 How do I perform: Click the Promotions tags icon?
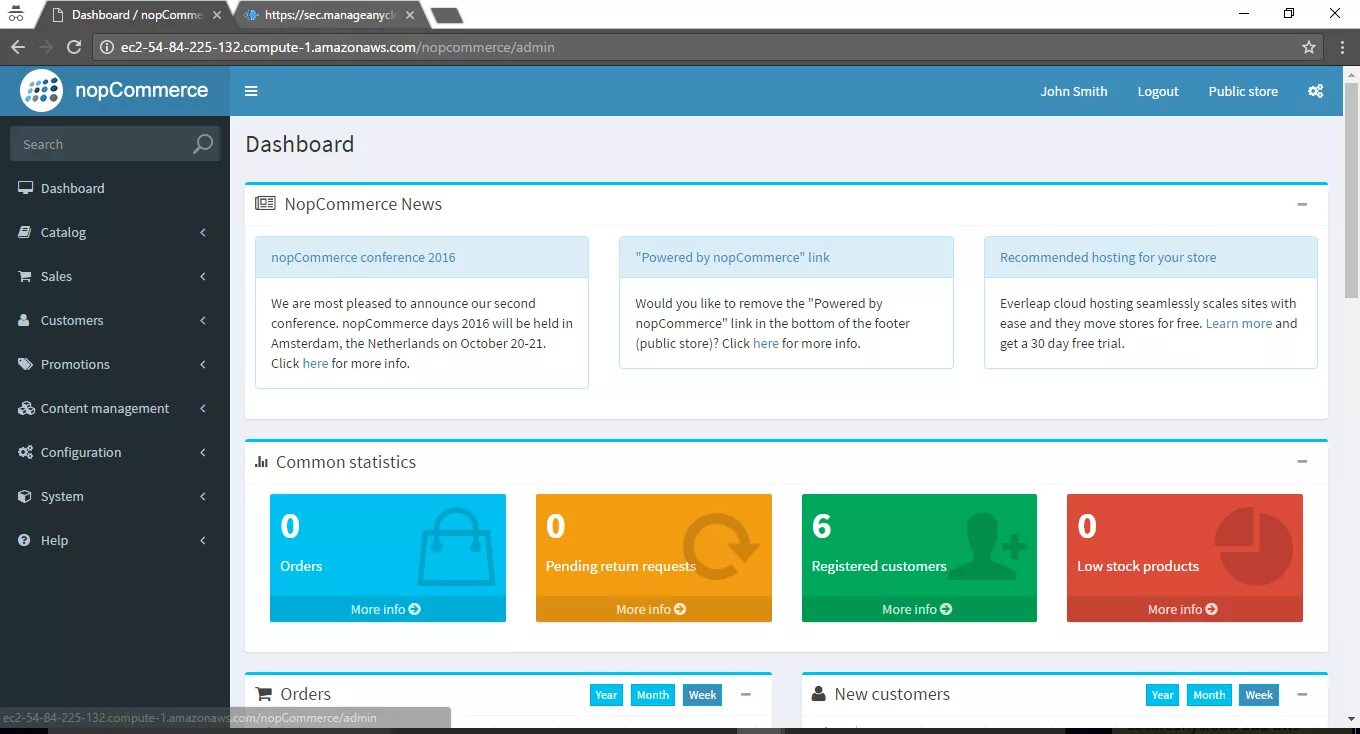click(24, 364)
